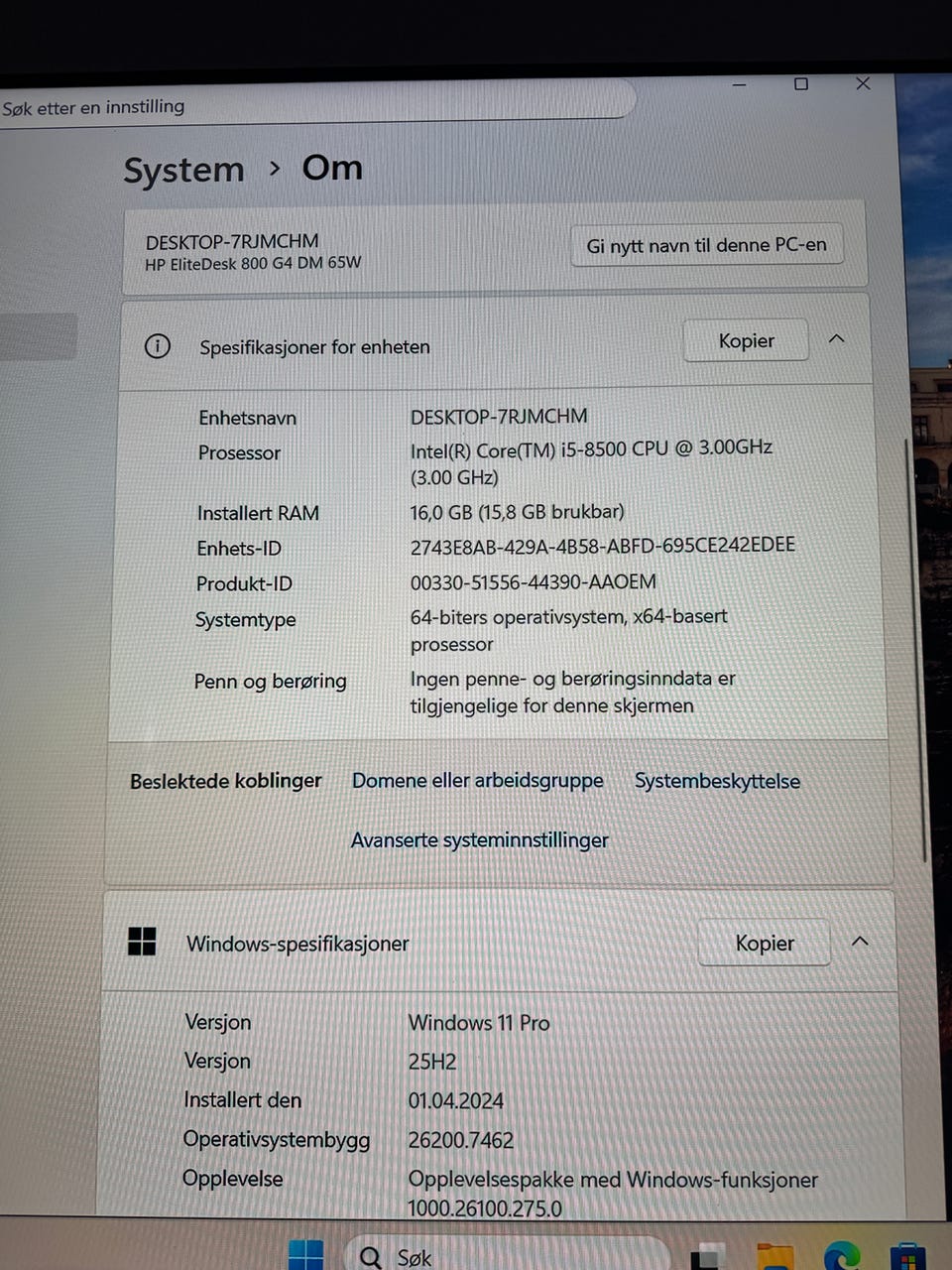The height and width of the screenshot is (1270, 952).
Task: Click the Installert RAM label
Action: 258,513
